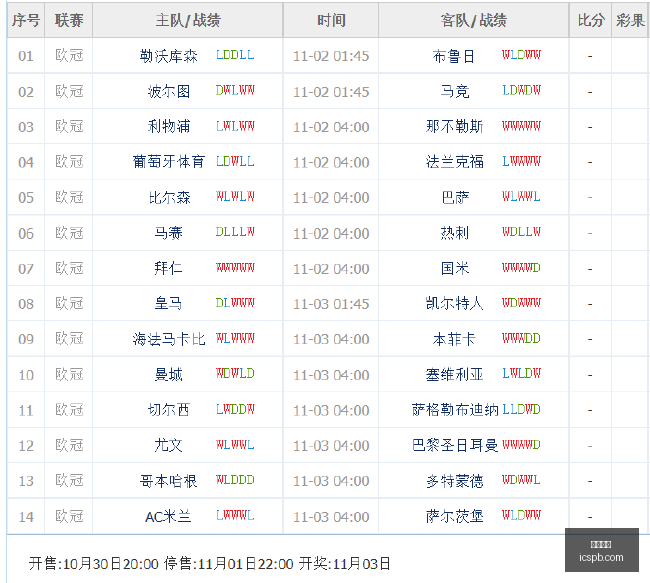Screen dimensions: 650x583
Task: Select 塞维利亚 away team
Action: tap(454, 375)
